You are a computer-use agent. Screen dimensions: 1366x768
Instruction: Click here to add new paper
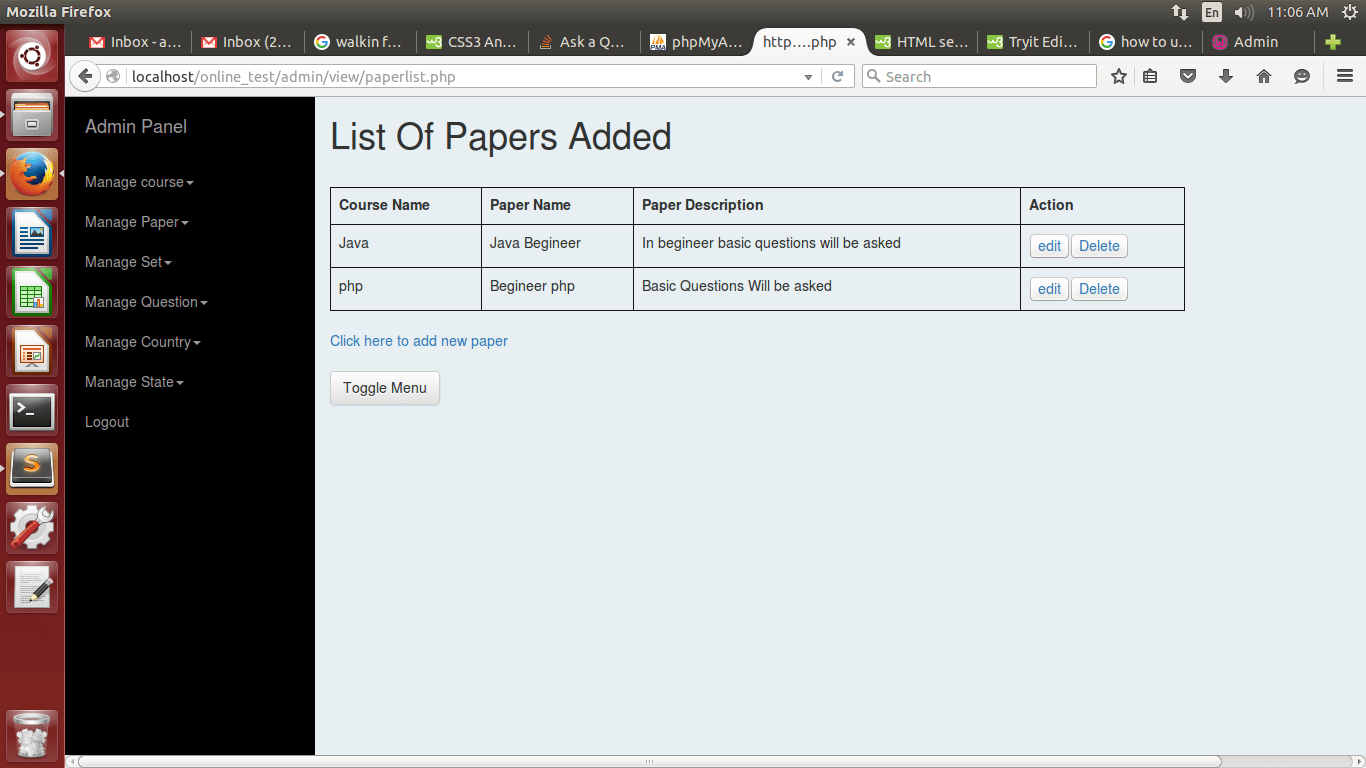[419, 341]
